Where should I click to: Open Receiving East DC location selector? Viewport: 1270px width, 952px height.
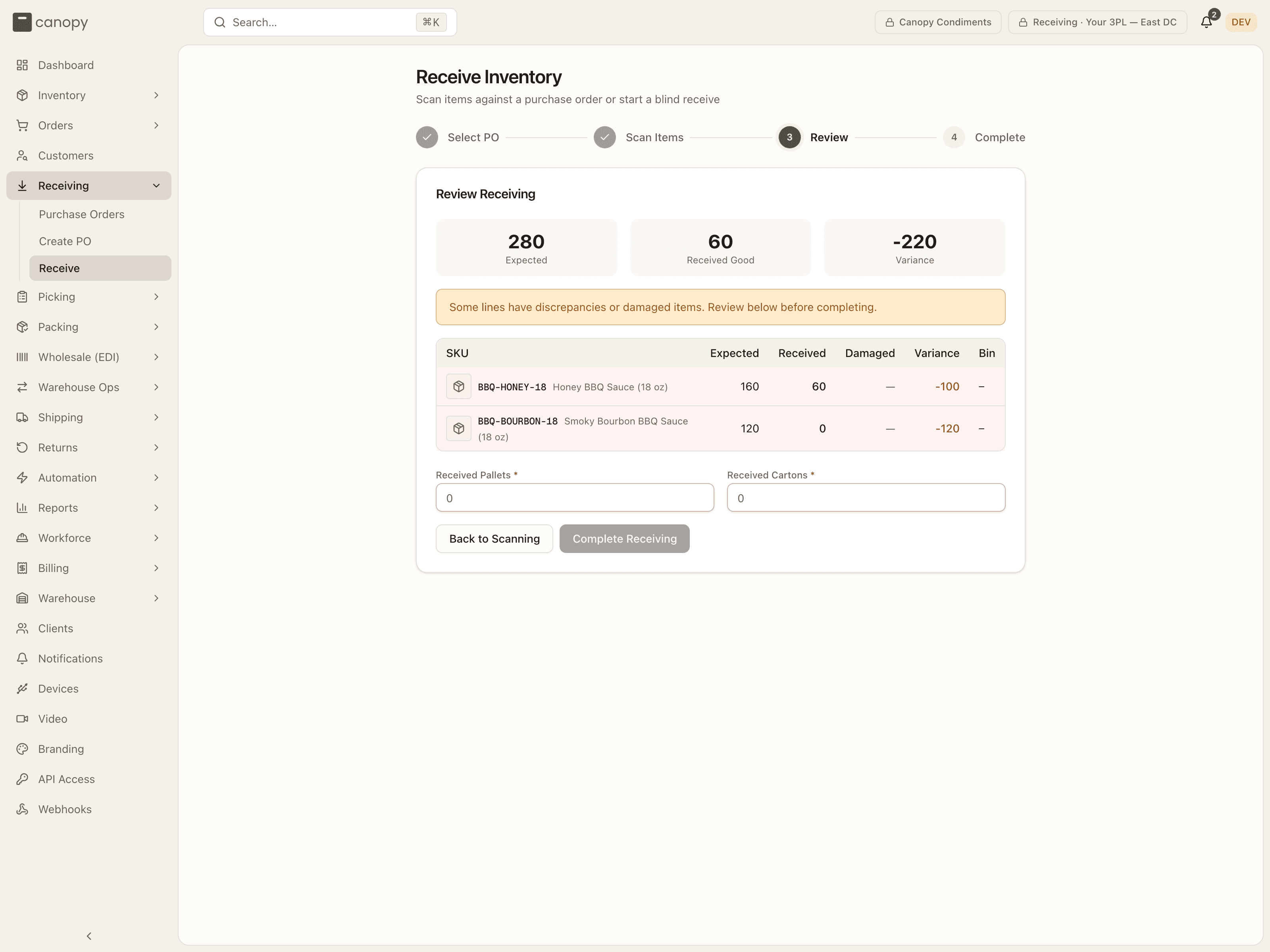pos(1098,22)
